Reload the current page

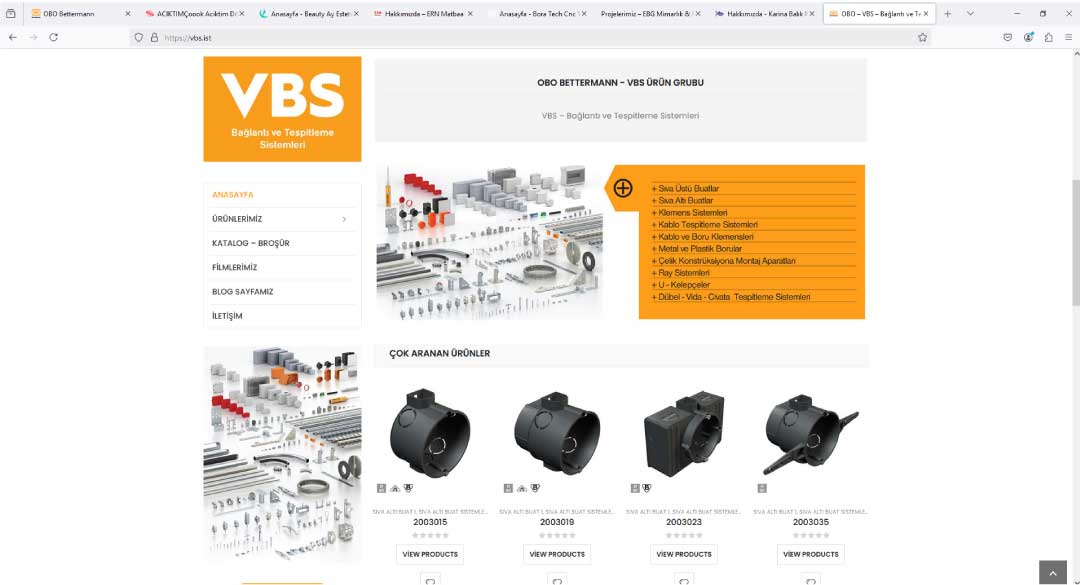point(53,37)
